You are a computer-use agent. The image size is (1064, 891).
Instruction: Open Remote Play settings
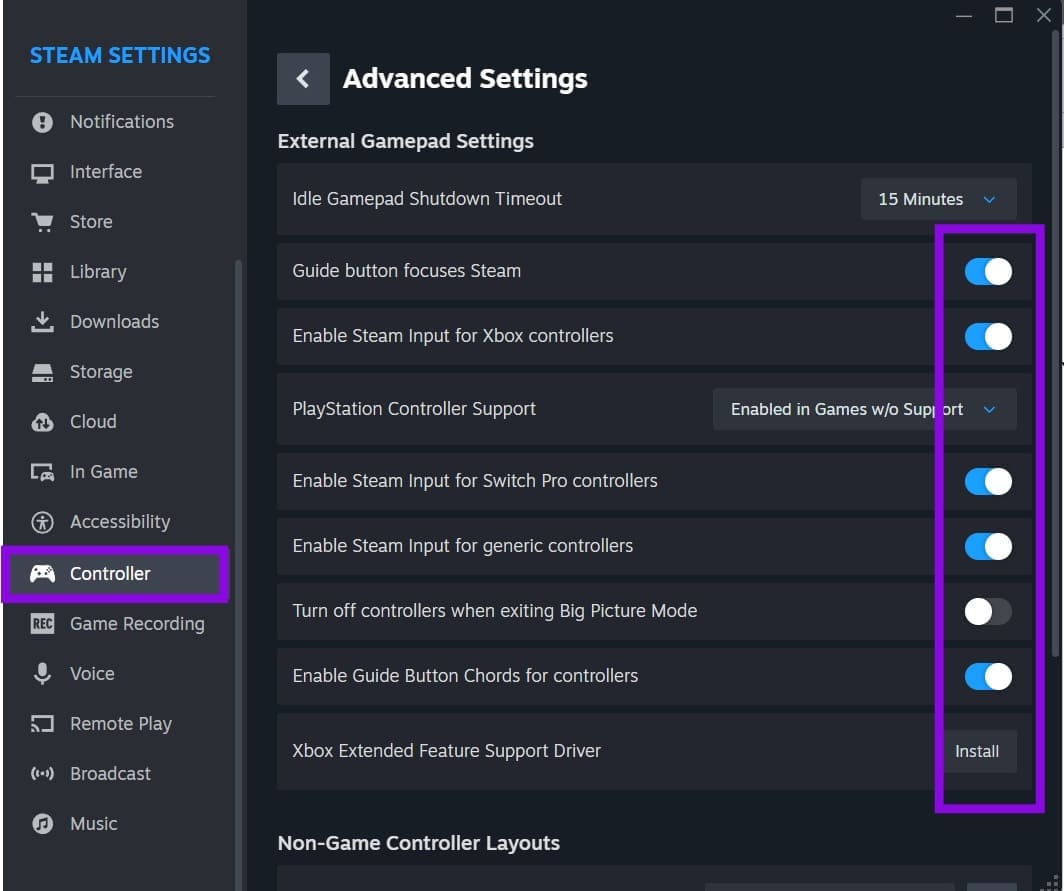pos(121,724)
